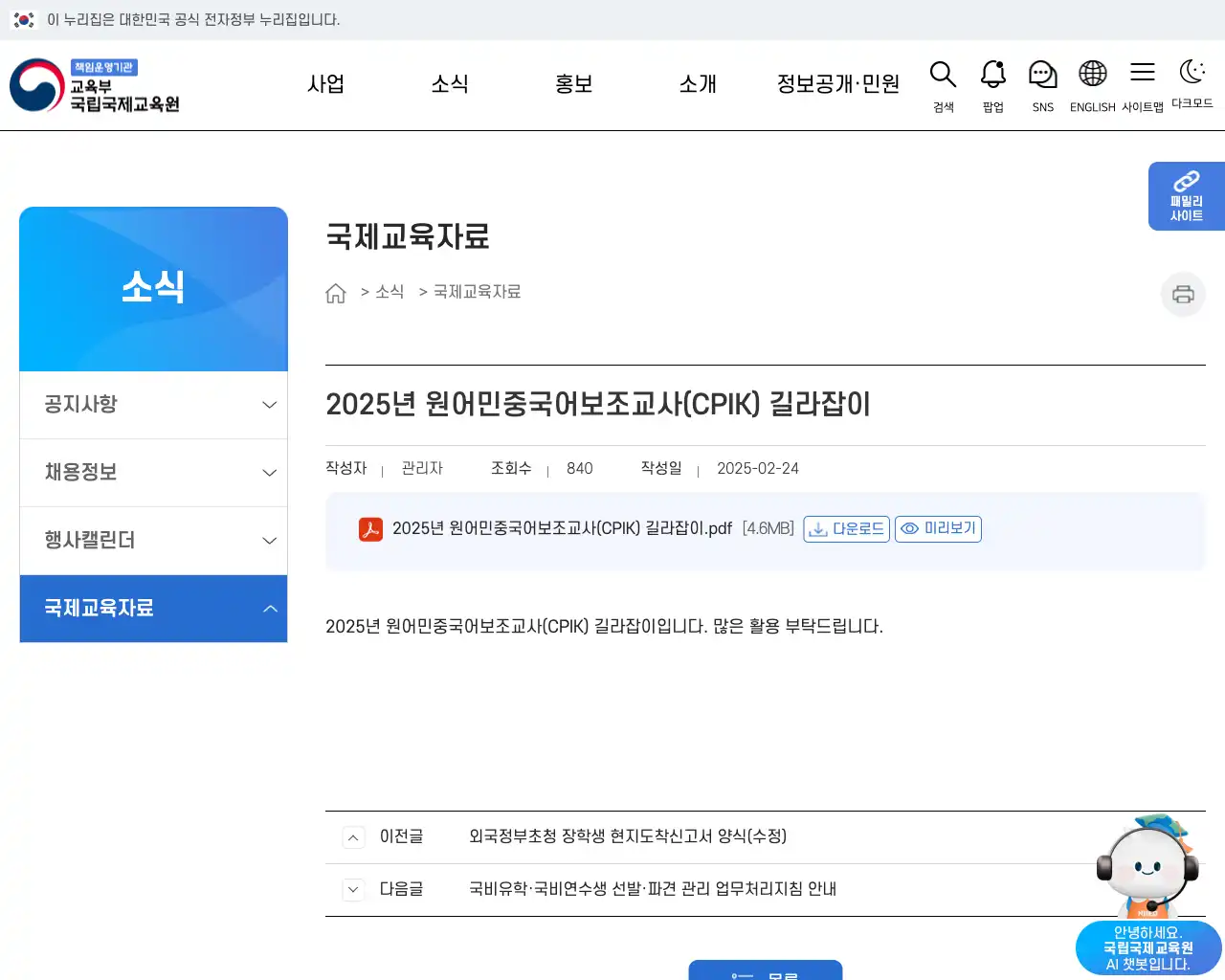Select the author name 관리자

click(x=422, y=469)
